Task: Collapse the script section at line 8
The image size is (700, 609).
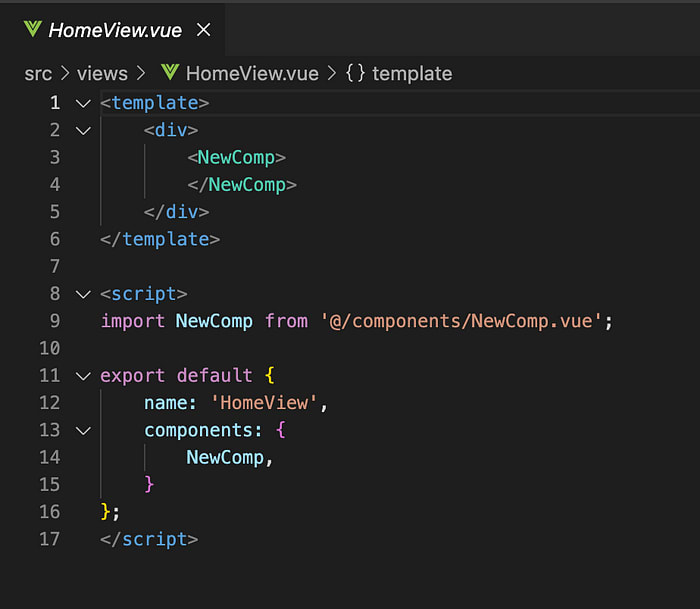Action: click(x=82, y=294)
